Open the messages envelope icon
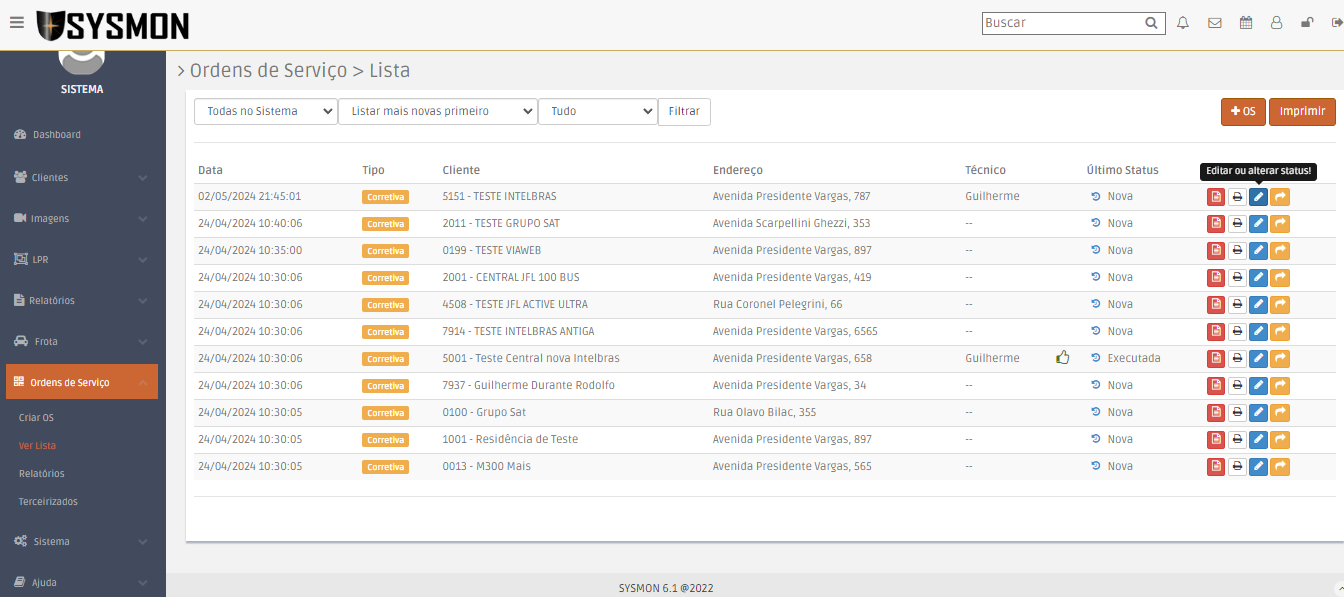 pyautogui.click(x=1214, y=23)
